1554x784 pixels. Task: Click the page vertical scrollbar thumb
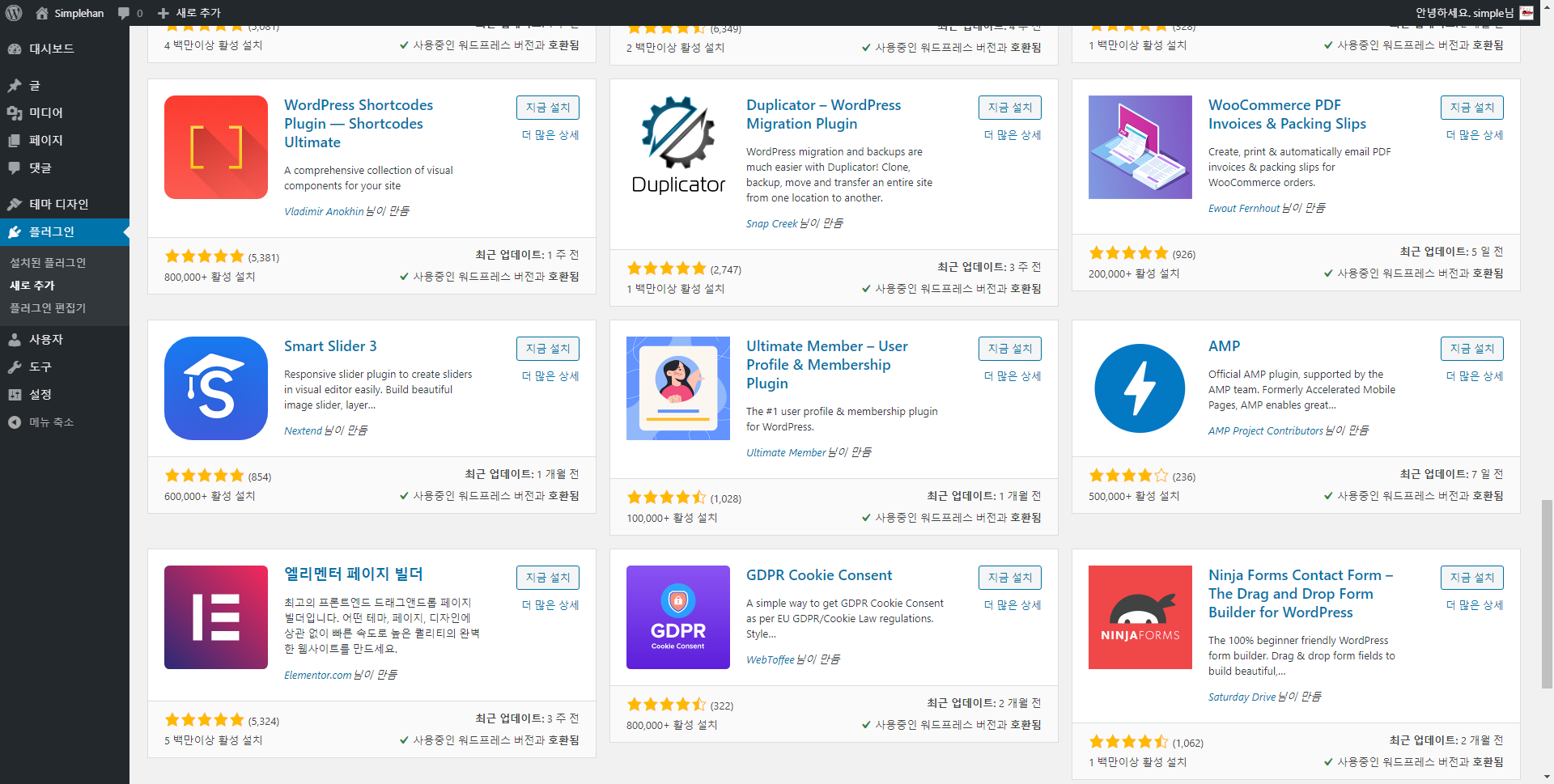pyautogui.click(x=1547, y=593)
